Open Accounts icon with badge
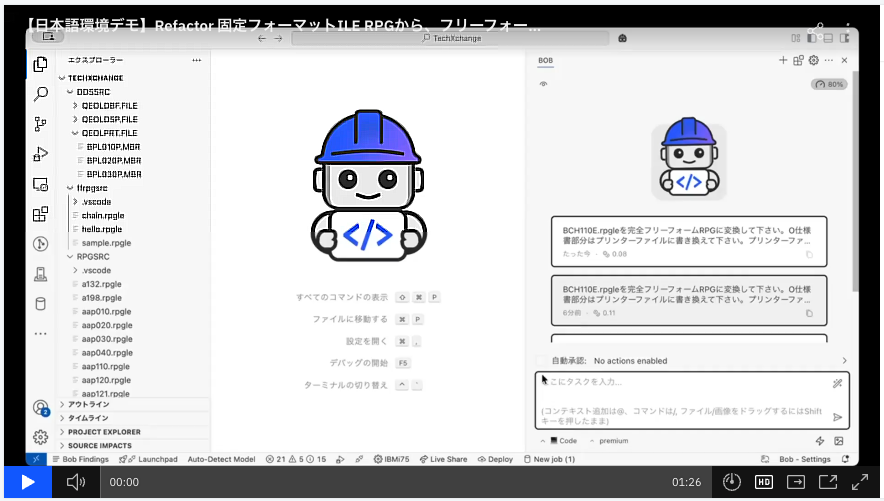The image size is (884, 501). coord(41,407)
